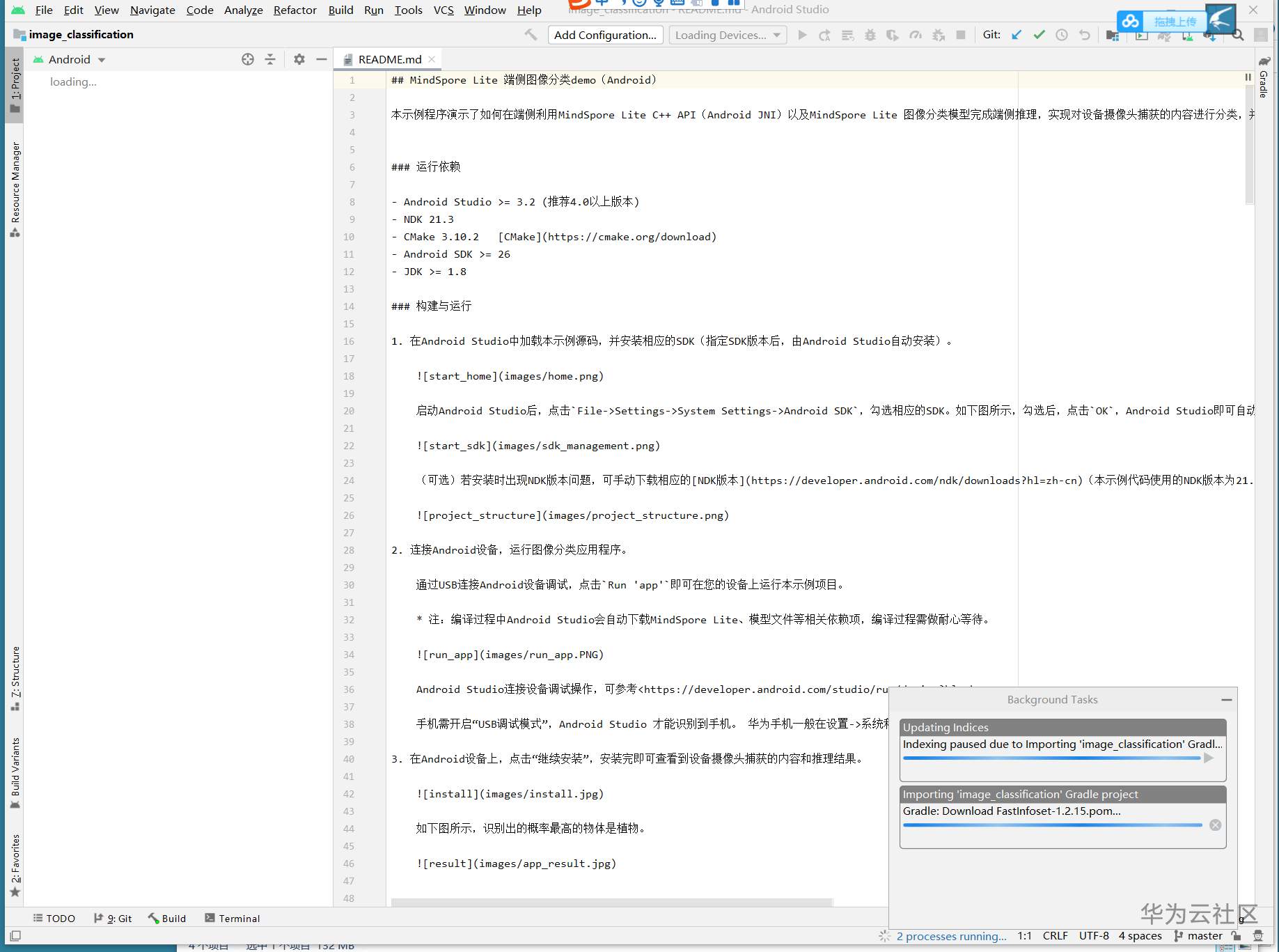This screenshot has height=952, width=1279.
Task: Resume the paused Updating Indices task
Action: 1209,758
